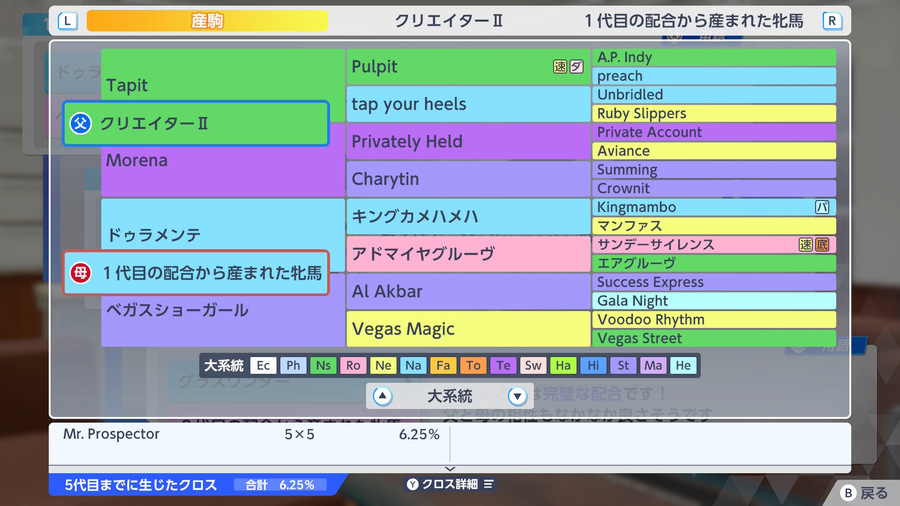The image size is (900, 506).
Task: Click the 速 badge on サンデーサイレンス
Action: [805, 244]
